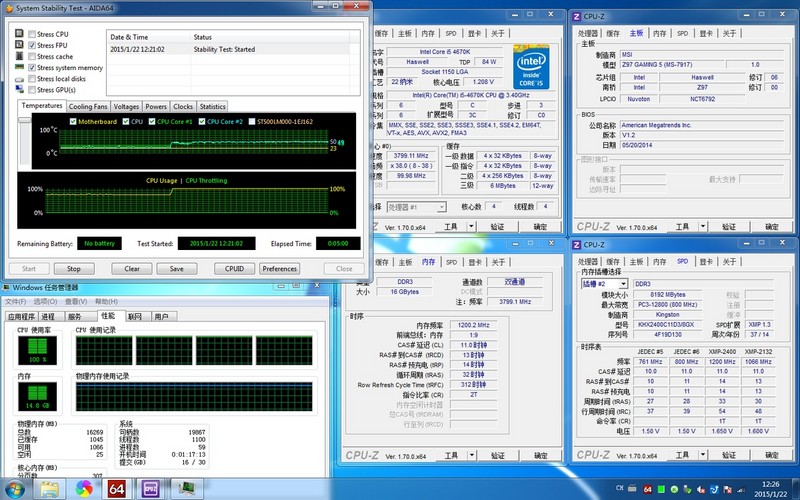Click the AIDA64 flame icon in the title bar
Screen dimensions: 800x500
pyautogui.click(x=9, y=8)
